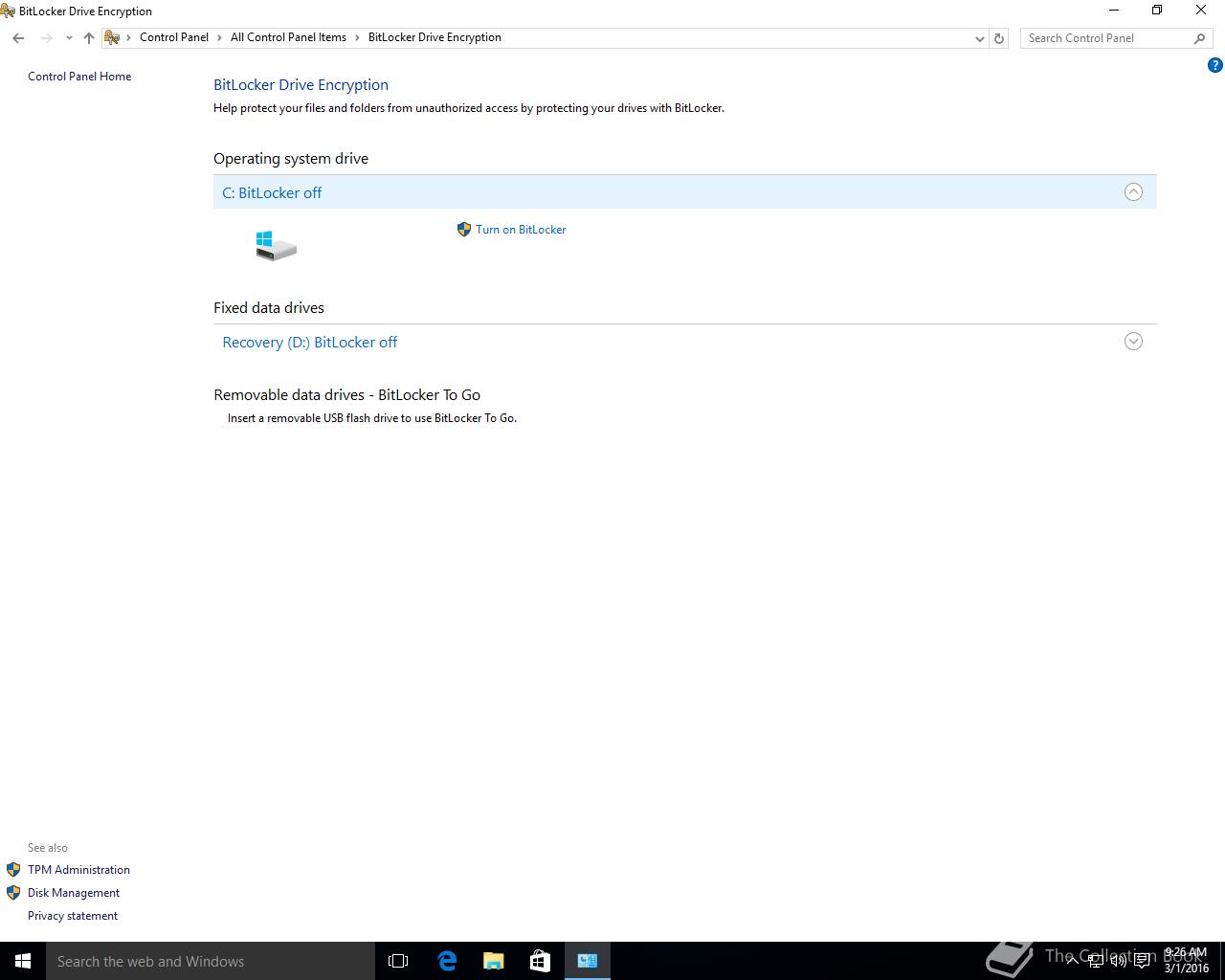Minimize the BitLocker window

[x=1114, y=11]
